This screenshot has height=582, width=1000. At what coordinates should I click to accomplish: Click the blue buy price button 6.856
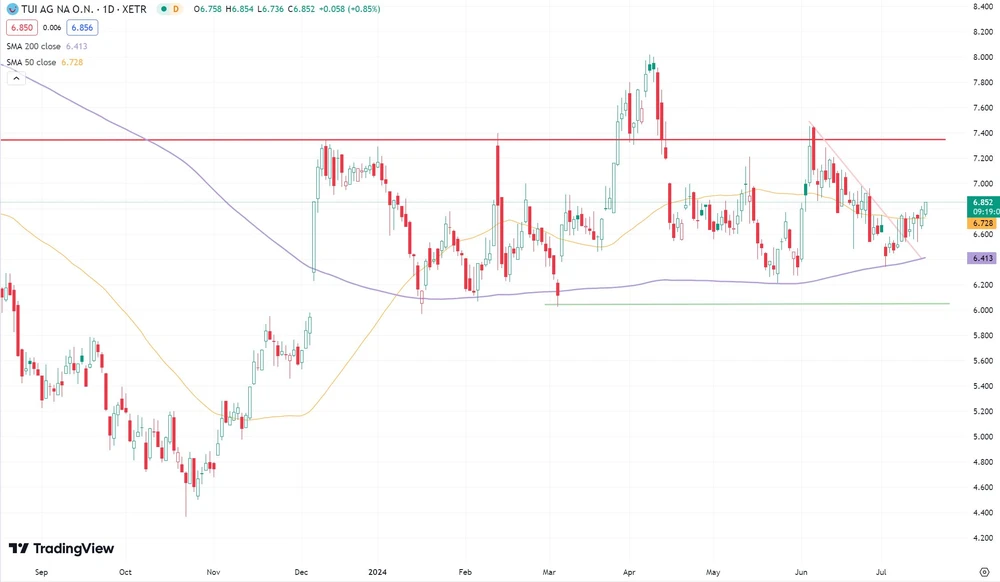pos(82,28)
